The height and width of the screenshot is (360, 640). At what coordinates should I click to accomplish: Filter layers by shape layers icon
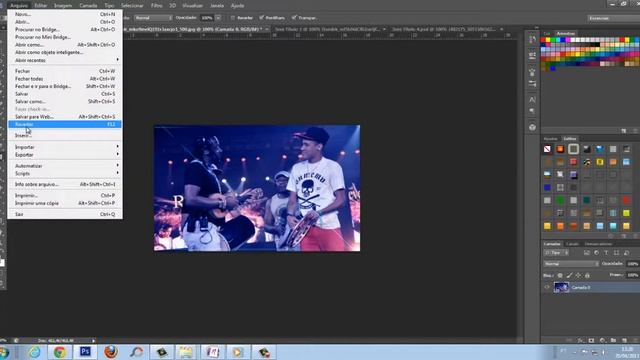pos(616,253)
